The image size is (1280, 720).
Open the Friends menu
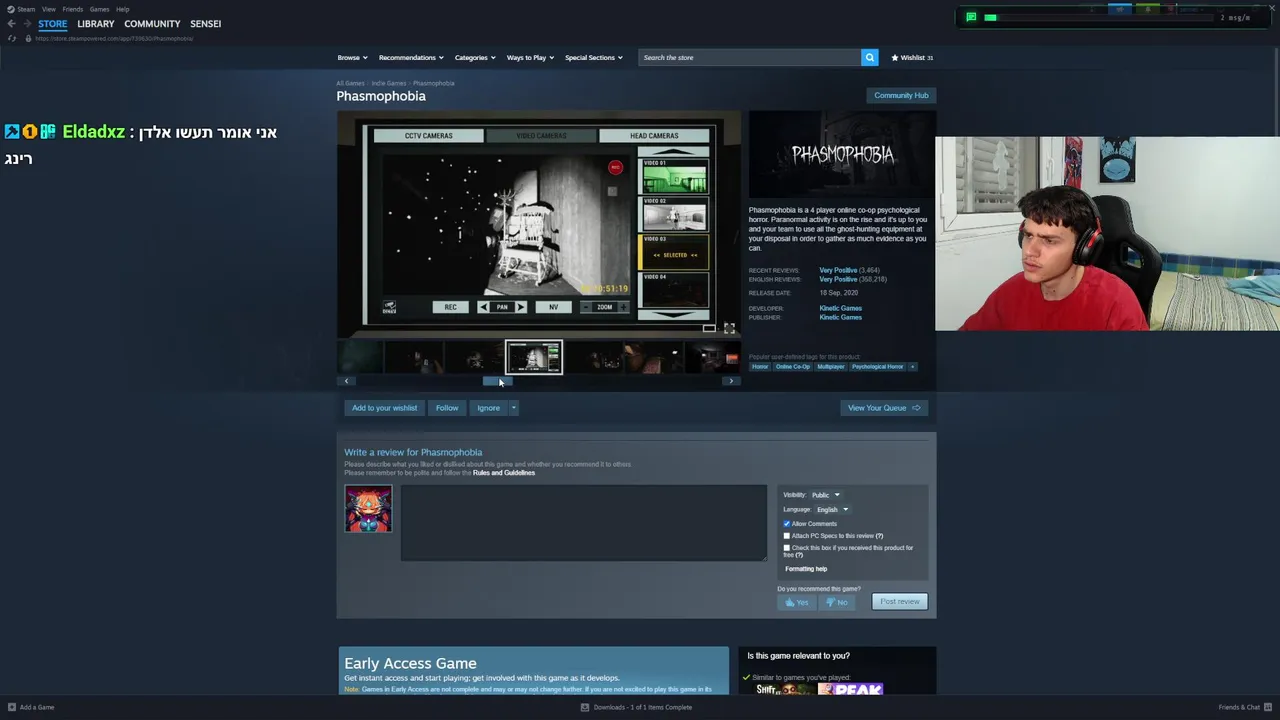pos(73,9)
